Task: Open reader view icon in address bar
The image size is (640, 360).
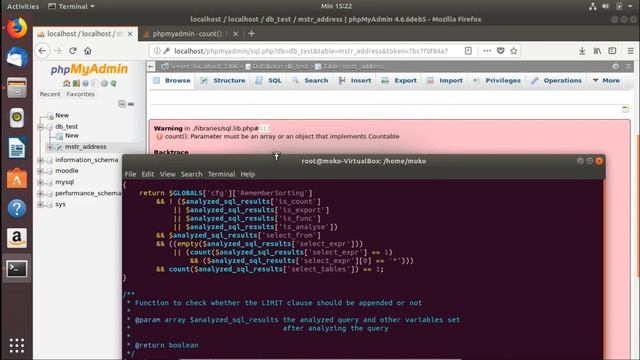Action: coord(468,51)
